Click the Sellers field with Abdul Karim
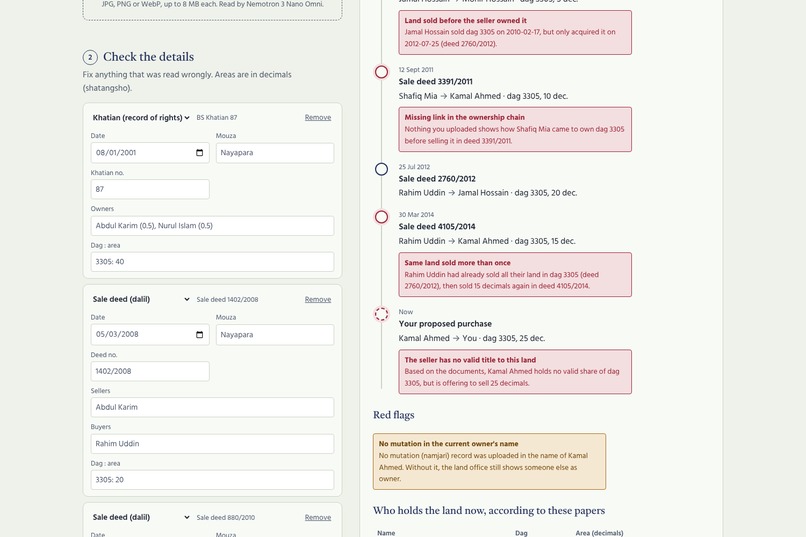 point(212,407)
